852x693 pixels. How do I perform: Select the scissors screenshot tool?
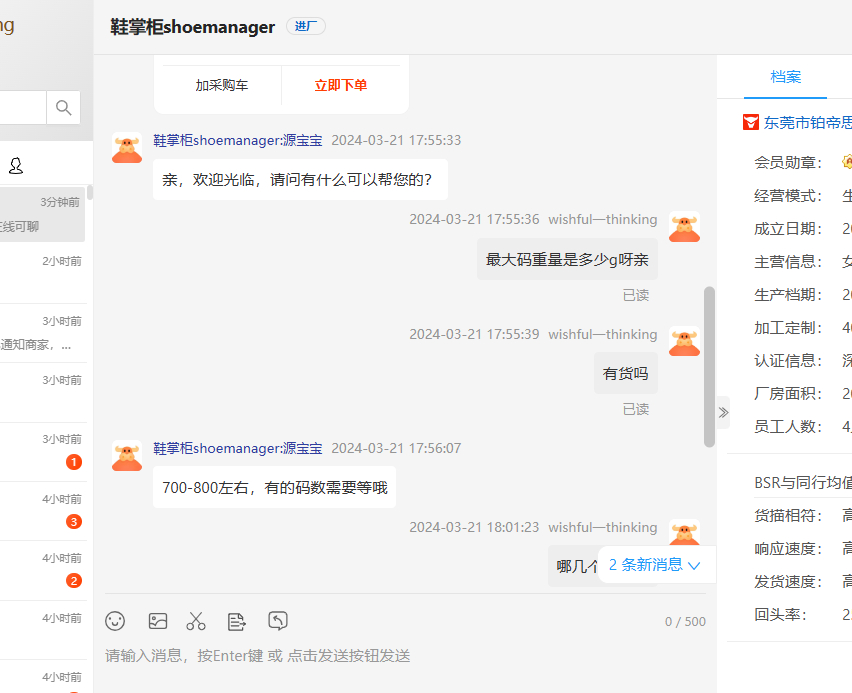tap(196, 621)
